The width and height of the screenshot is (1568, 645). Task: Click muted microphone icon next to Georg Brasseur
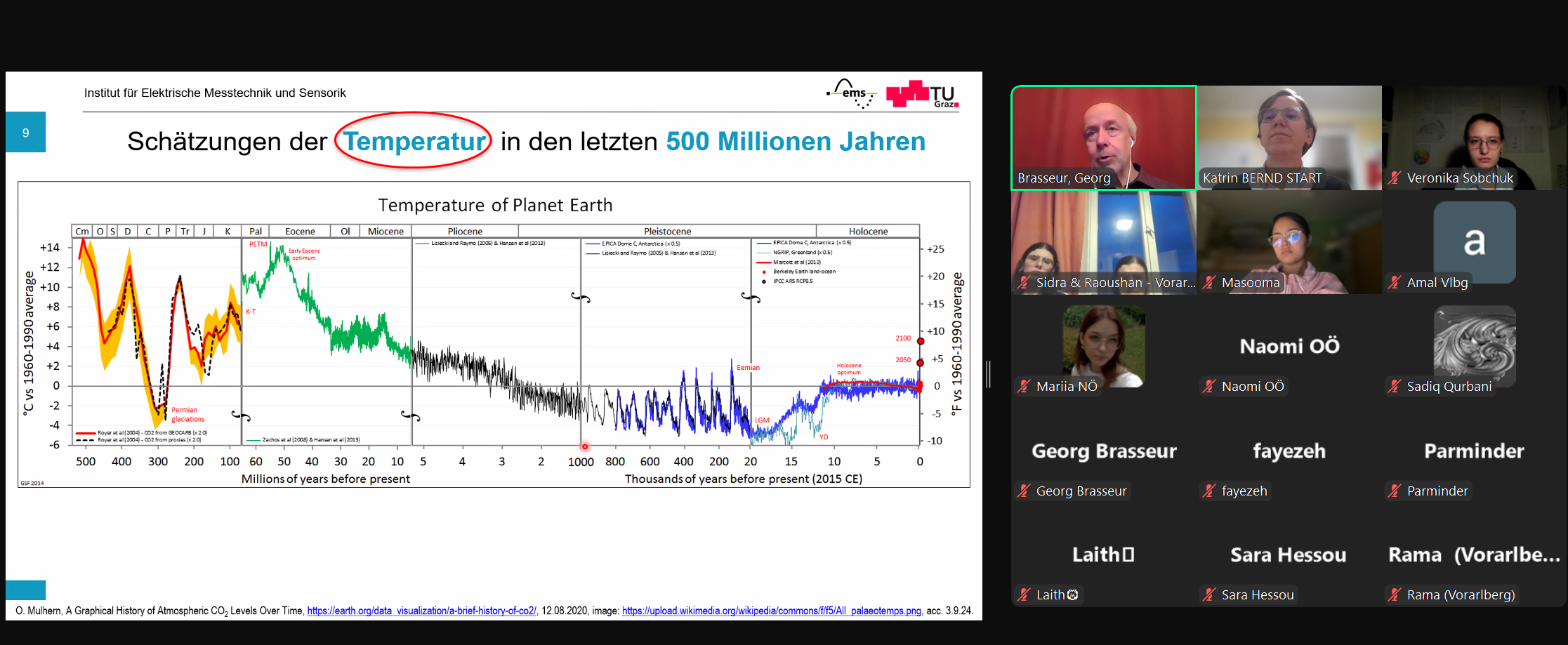pos(1024,491)
